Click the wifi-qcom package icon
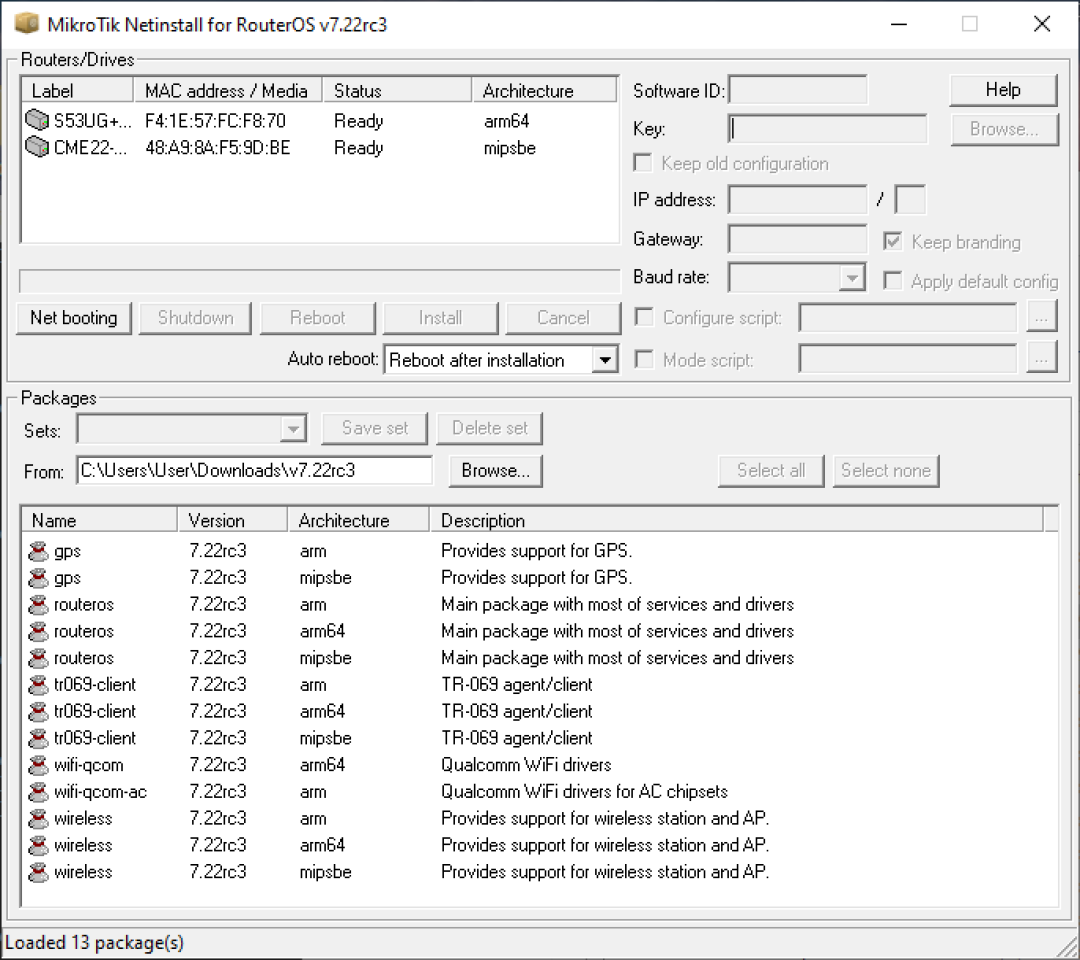The image size is (1080, 960). [39, 765]
